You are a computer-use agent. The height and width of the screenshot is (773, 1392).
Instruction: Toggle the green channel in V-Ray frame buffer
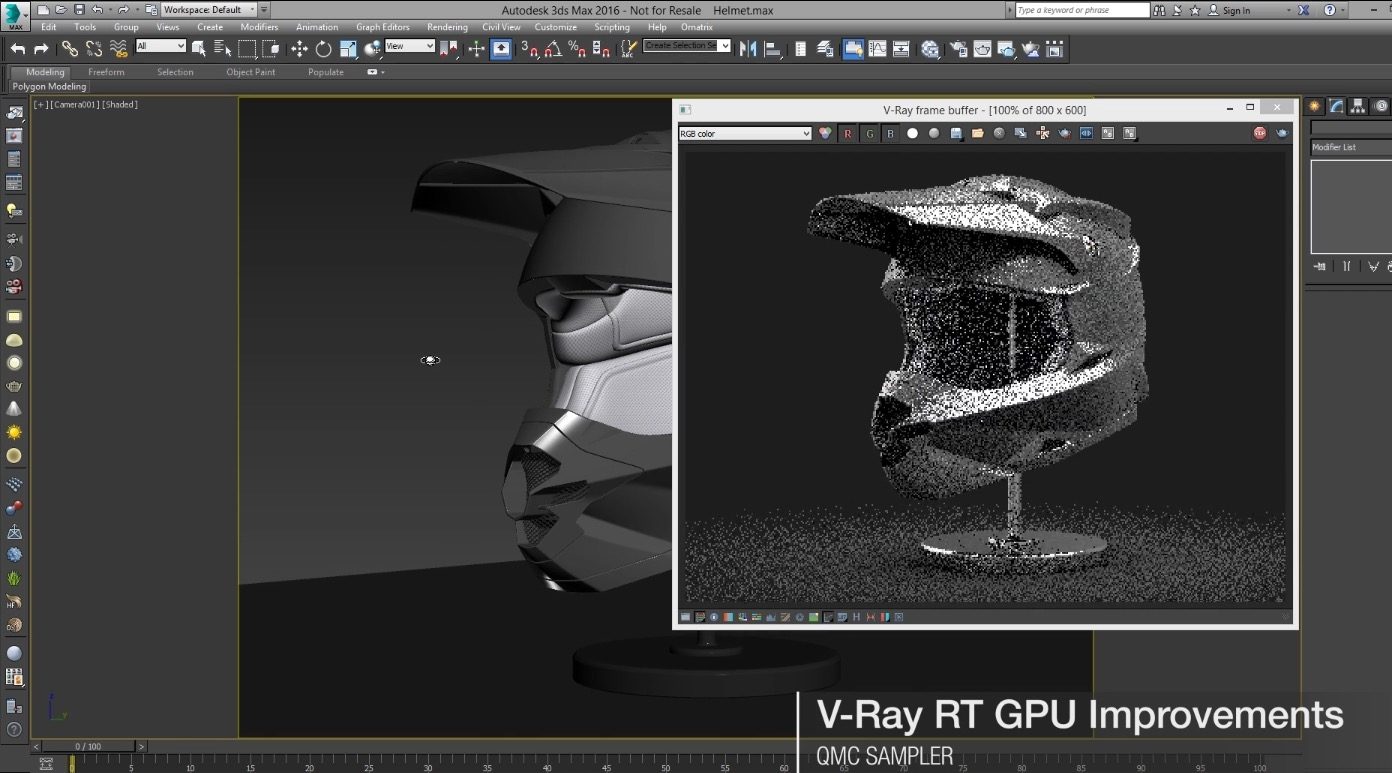(x=869, y=133)
